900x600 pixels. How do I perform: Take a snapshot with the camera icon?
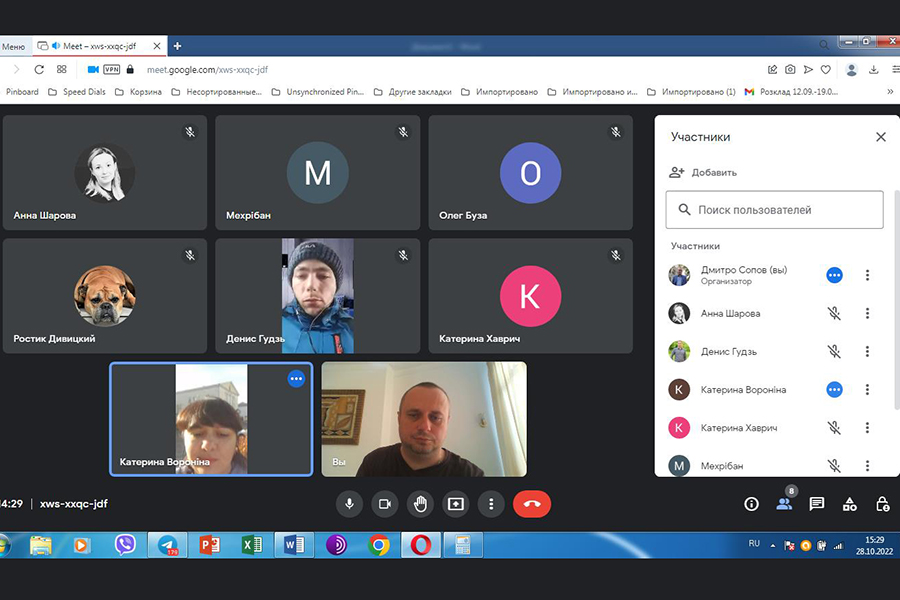790,69
